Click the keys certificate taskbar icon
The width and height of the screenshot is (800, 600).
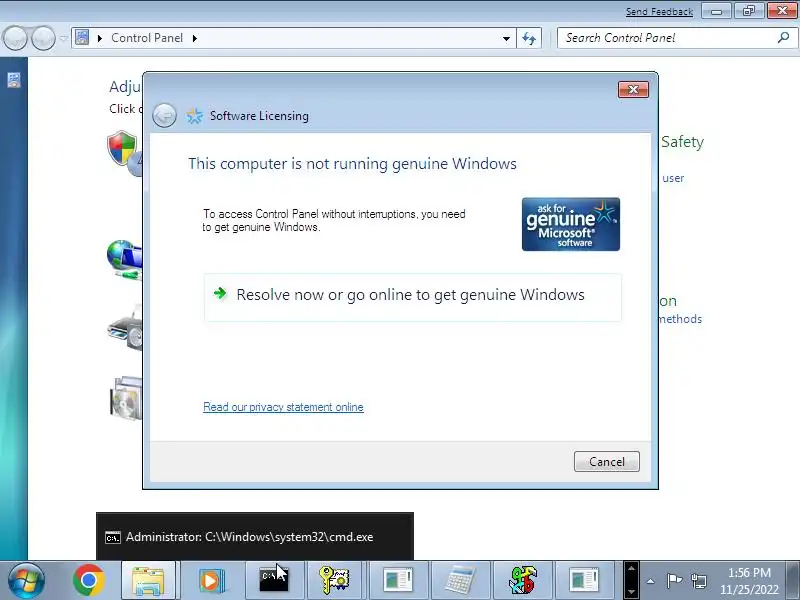pos(335,580)
